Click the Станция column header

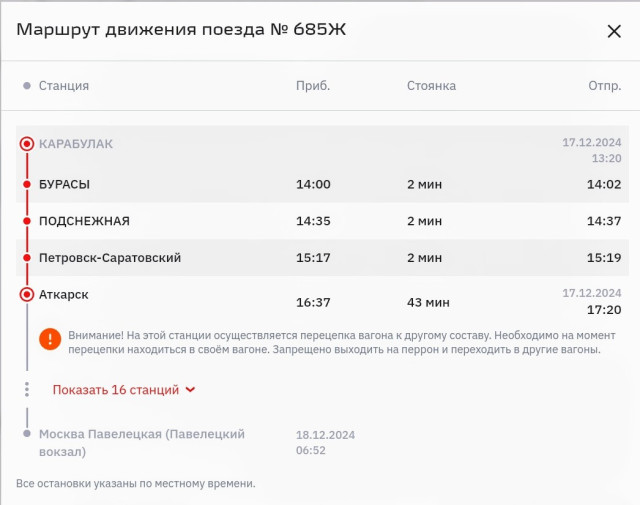coord(64,86)
